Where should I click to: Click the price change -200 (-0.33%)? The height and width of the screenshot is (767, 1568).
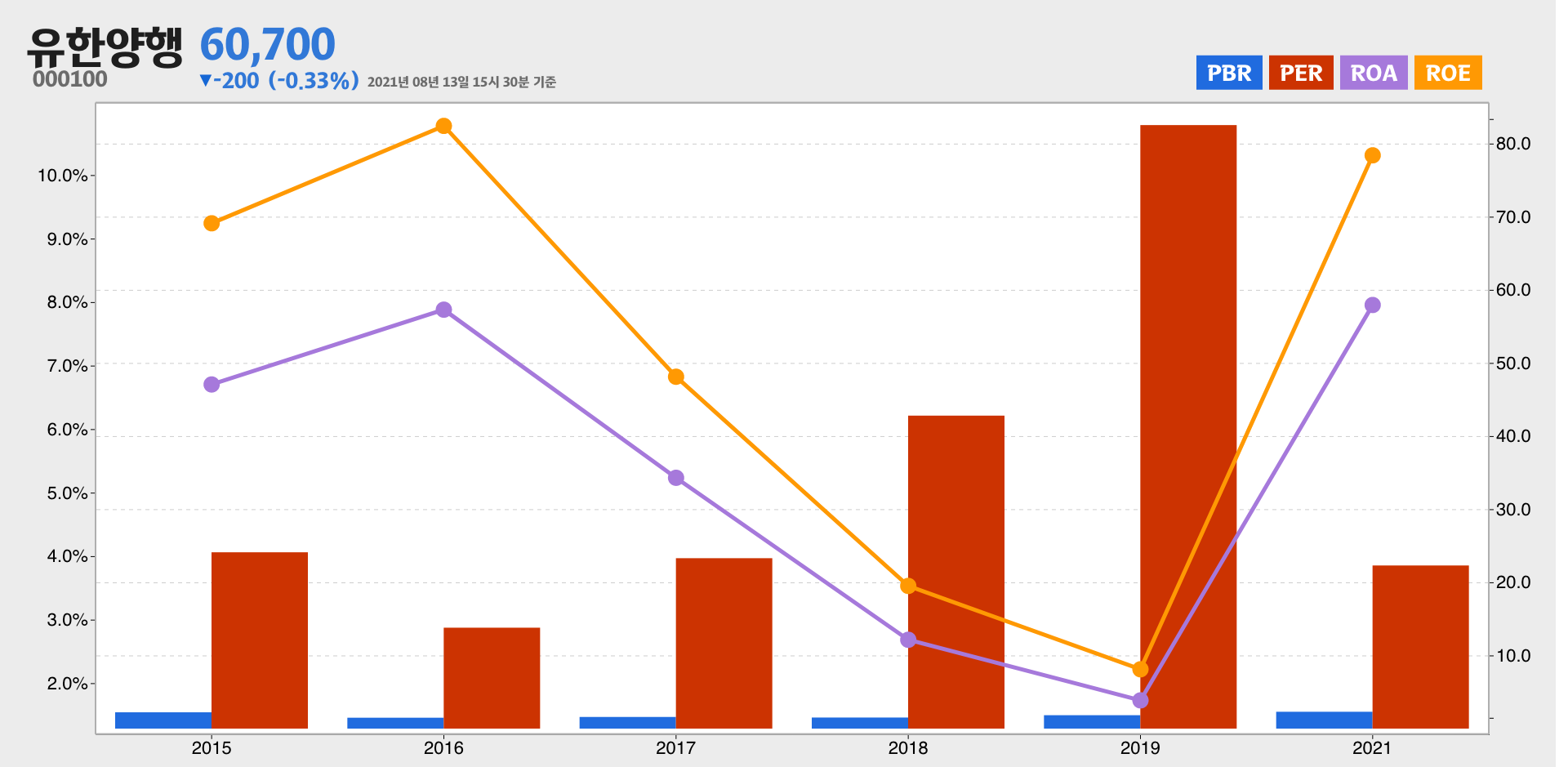(x=279, y=80)
